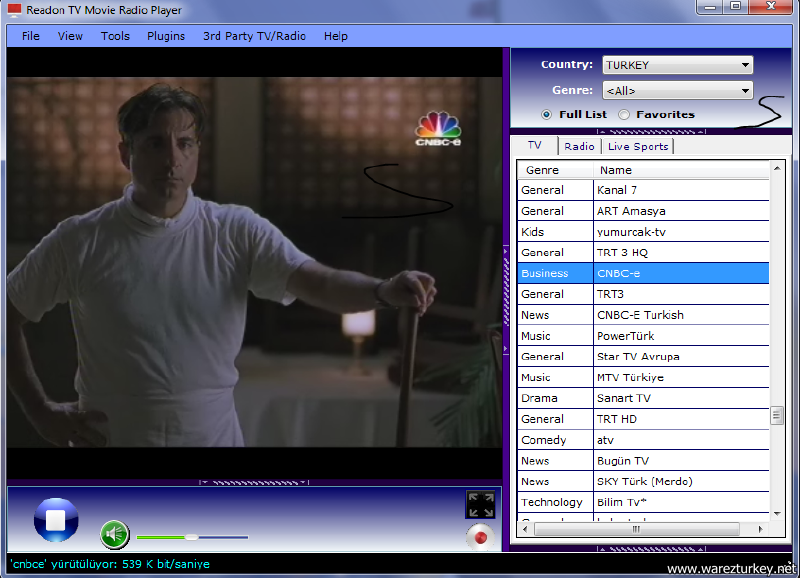800x578 pixels.
Task: Switch to the Live Sports tab
Action: point(638,146)
